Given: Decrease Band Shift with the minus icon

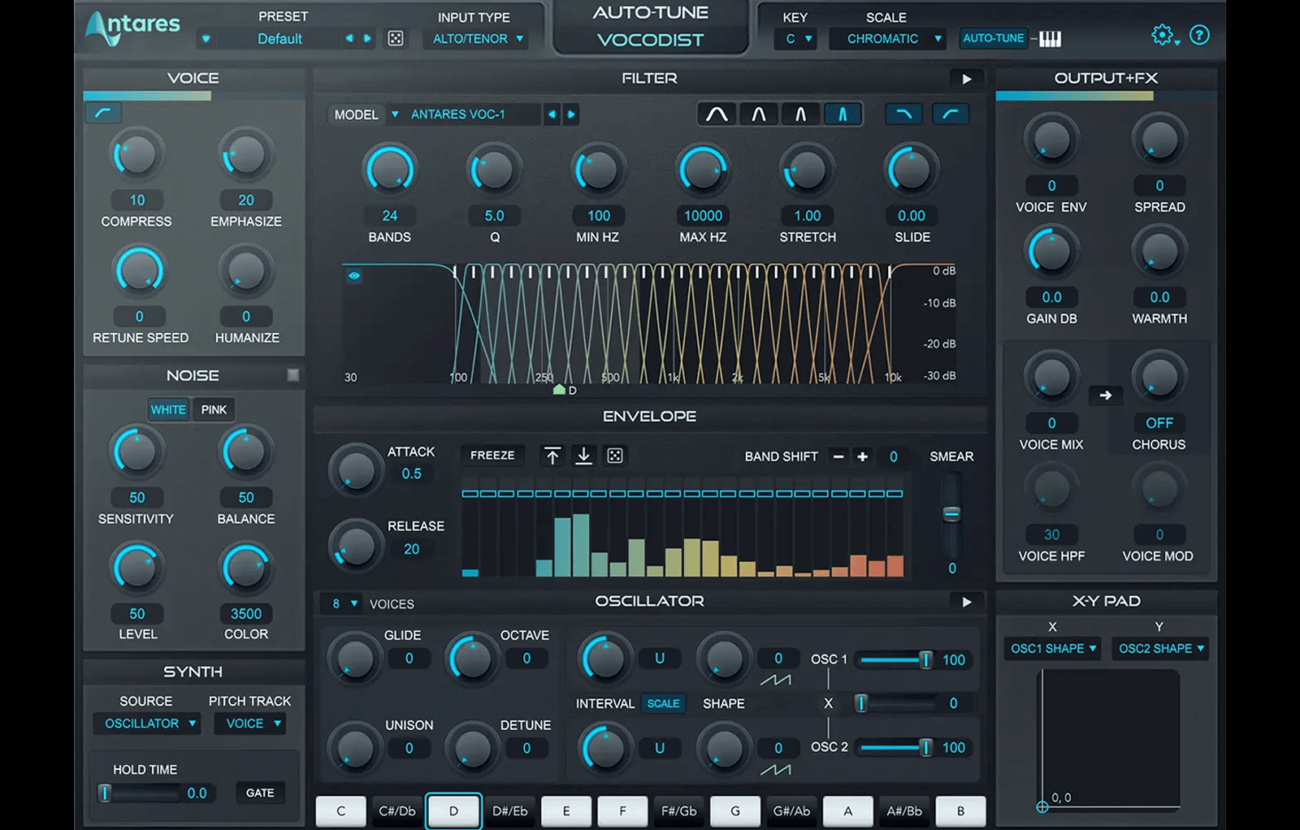Looking at the screenshot, I should [x=838, y=457].
